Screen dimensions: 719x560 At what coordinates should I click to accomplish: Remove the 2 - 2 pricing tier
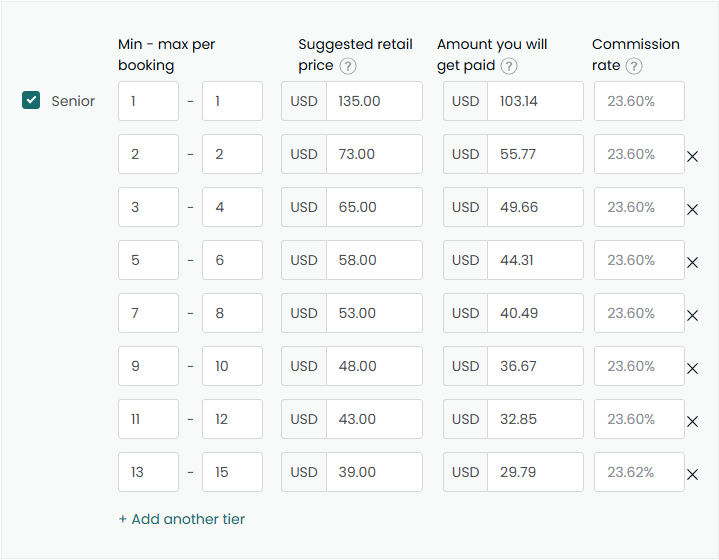point(692,156)
